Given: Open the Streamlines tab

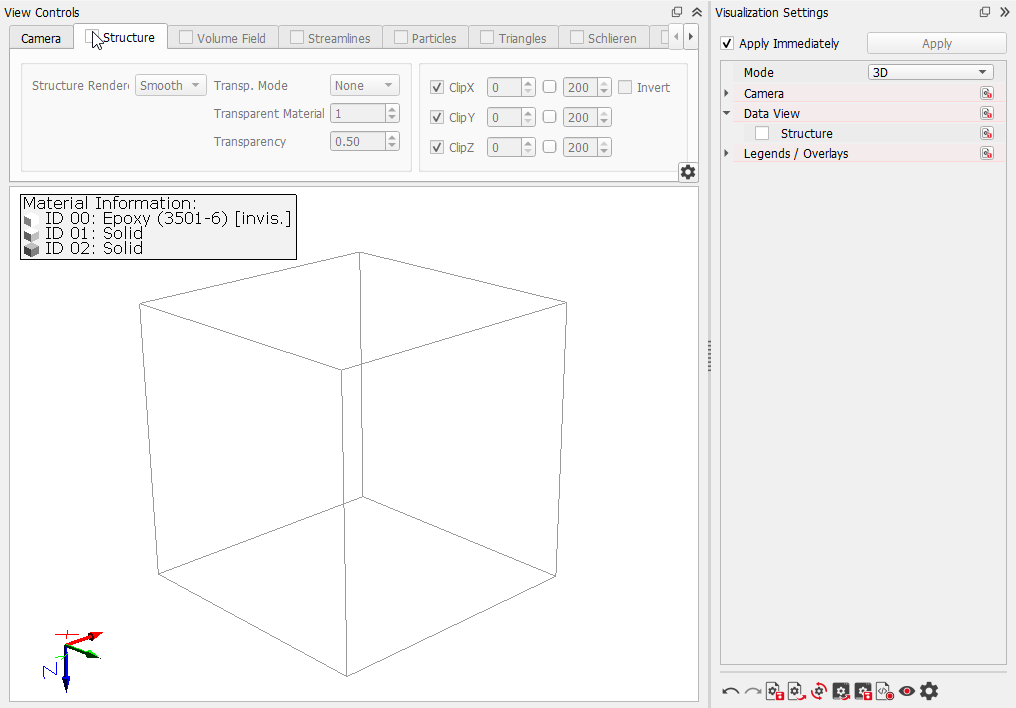Looking at the screenshot, I should coord(330,37).
